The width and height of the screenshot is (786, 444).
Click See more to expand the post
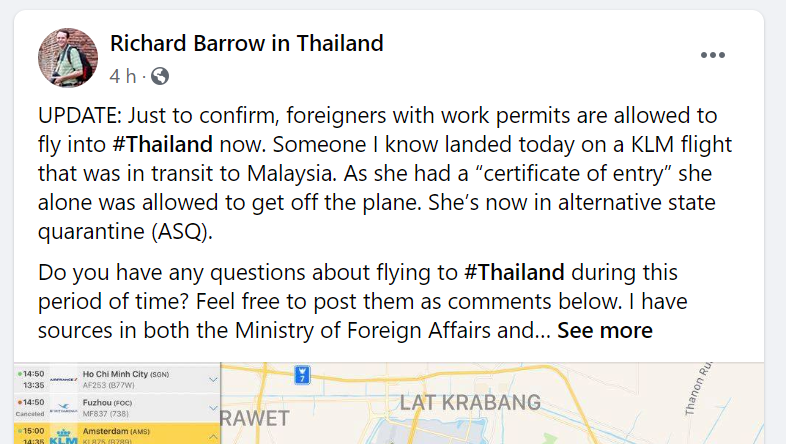click(x=605, y=330)
